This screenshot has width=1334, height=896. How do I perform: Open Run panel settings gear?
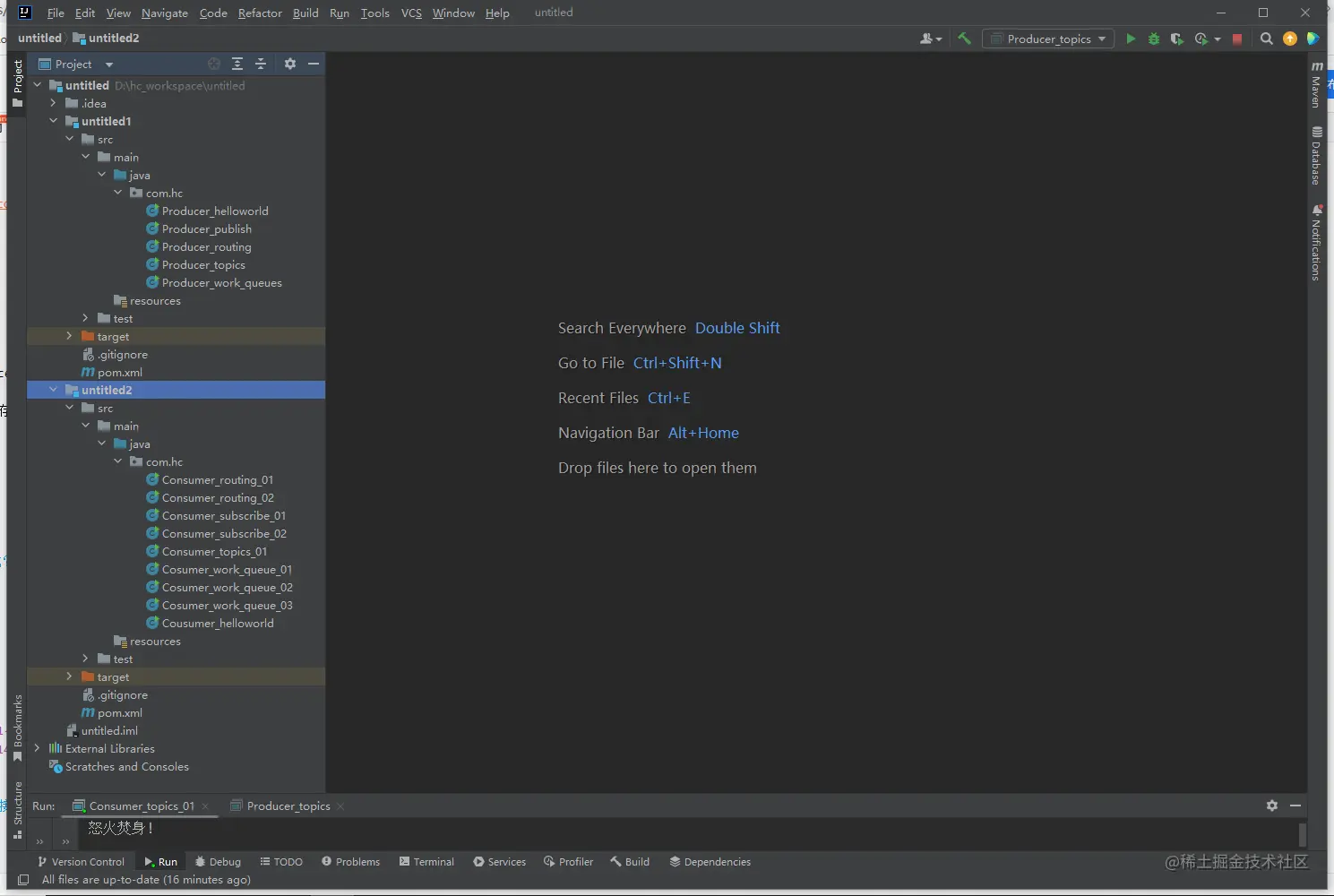(x=1272, y=806)
